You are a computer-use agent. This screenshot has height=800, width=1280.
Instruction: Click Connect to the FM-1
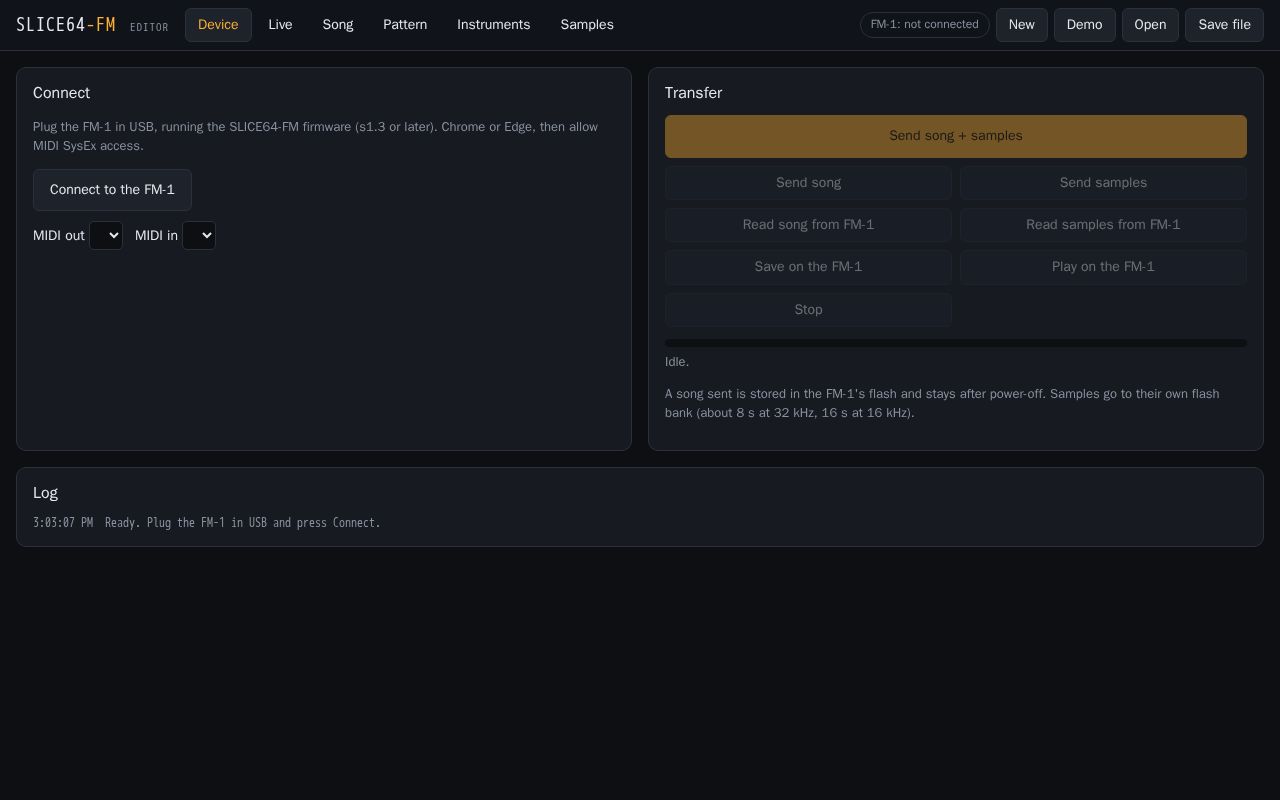point(112,190)
